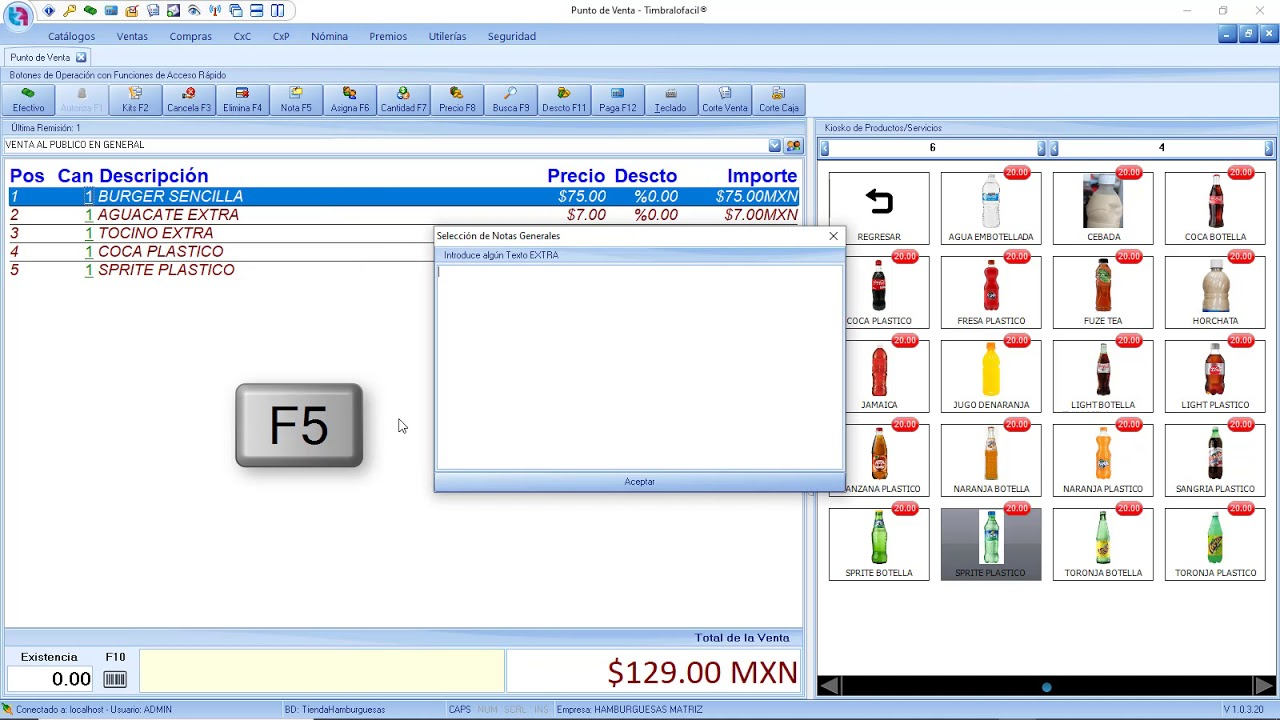Open the Nómina menu
Viewport: 1280px width, 720px height.
click(329, 36)
